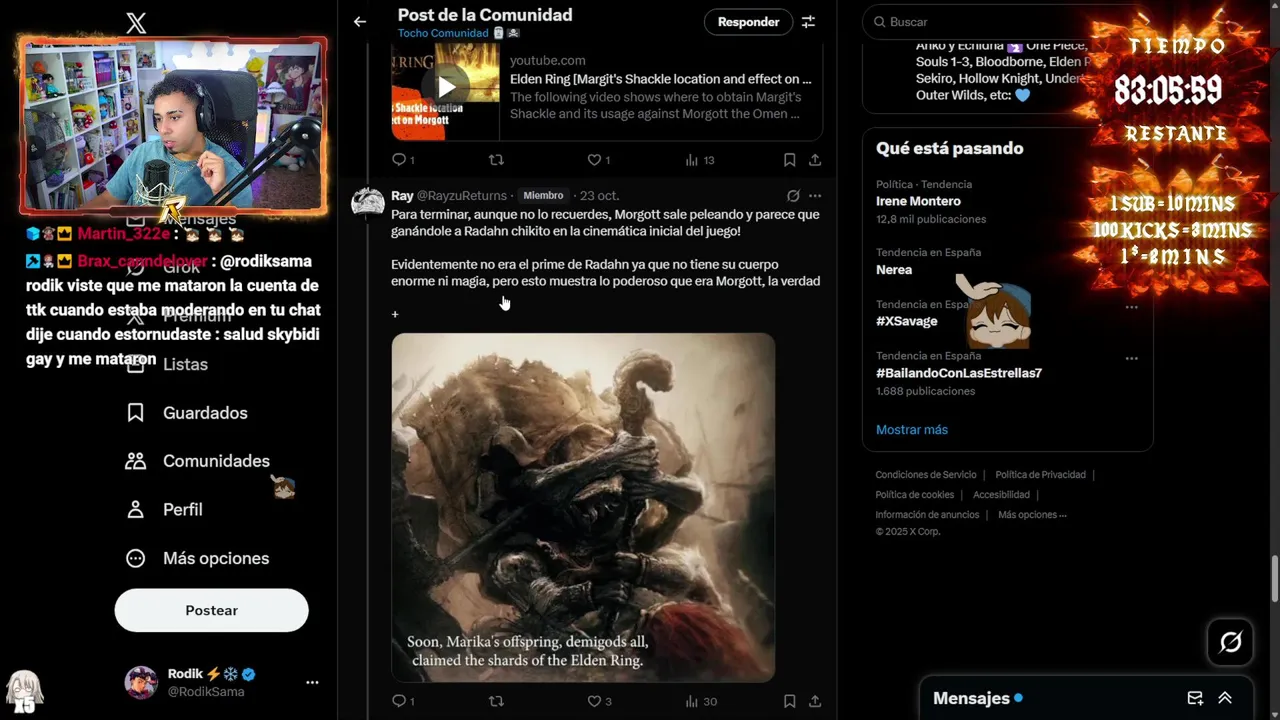Share the YouTube link post
This screenshot has width=1280, height=720.
(x=815, y=160)
